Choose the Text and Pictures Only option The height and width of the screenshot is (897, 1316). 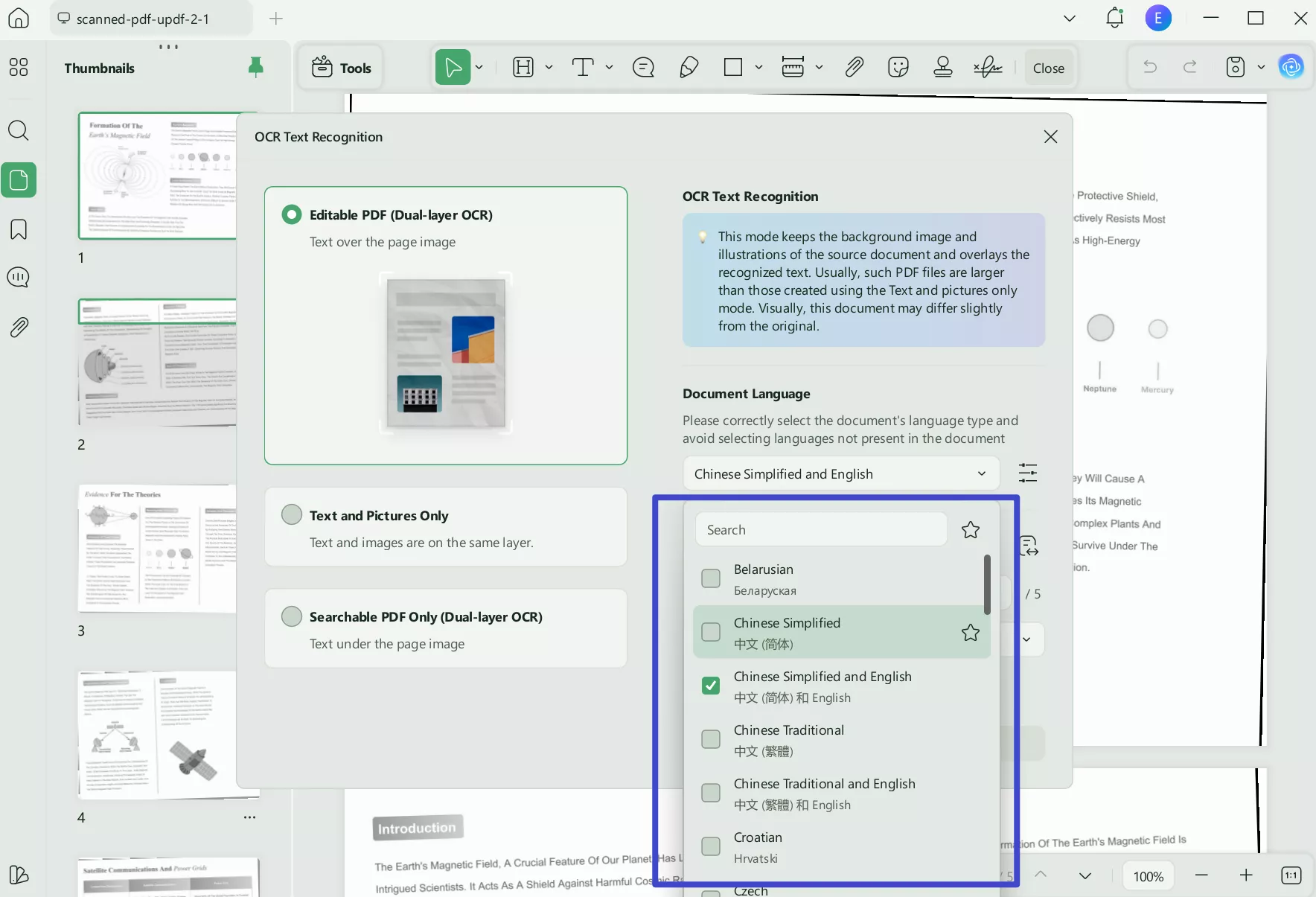click(291, 514)
